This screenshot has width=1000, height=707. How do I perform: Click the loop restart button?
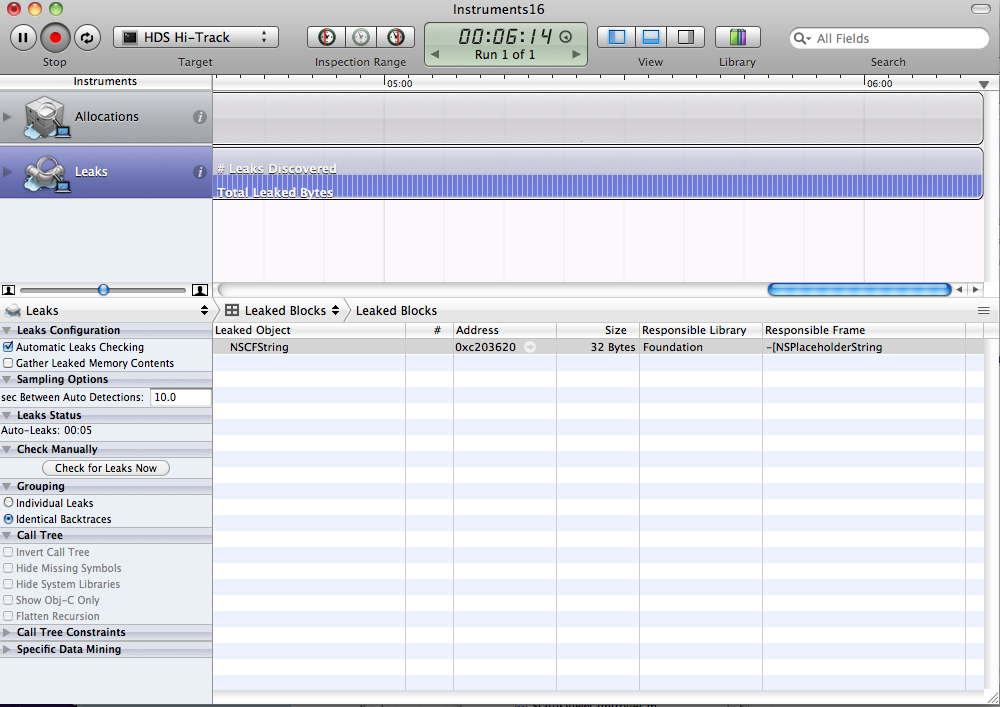87,38
